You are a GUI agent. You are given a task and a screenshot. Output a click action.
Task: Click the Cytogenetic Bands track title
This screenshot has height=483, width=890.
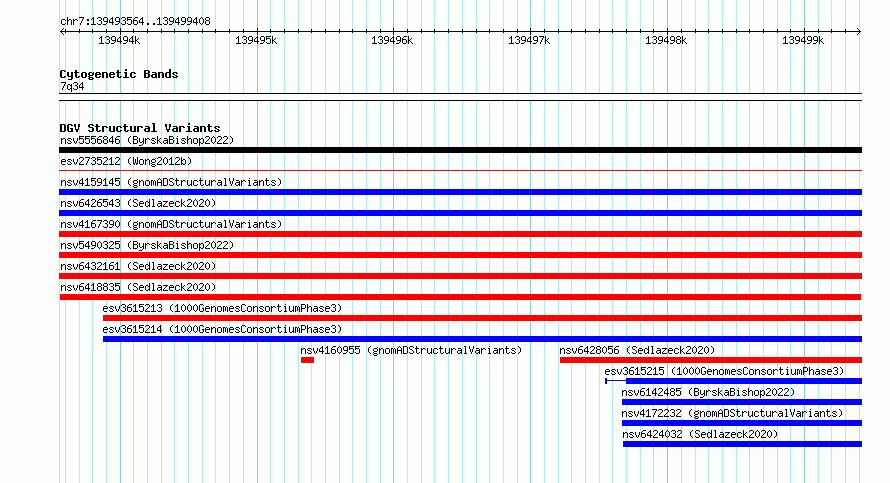(x=119, y=74)
